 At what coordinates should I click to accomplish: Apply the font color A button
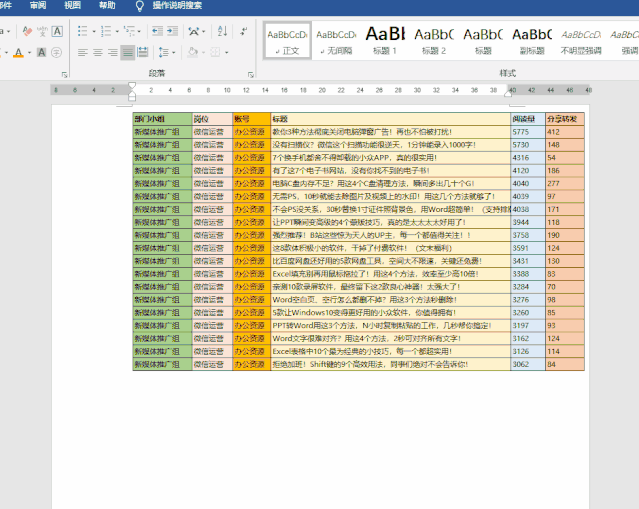click(18, 53)
